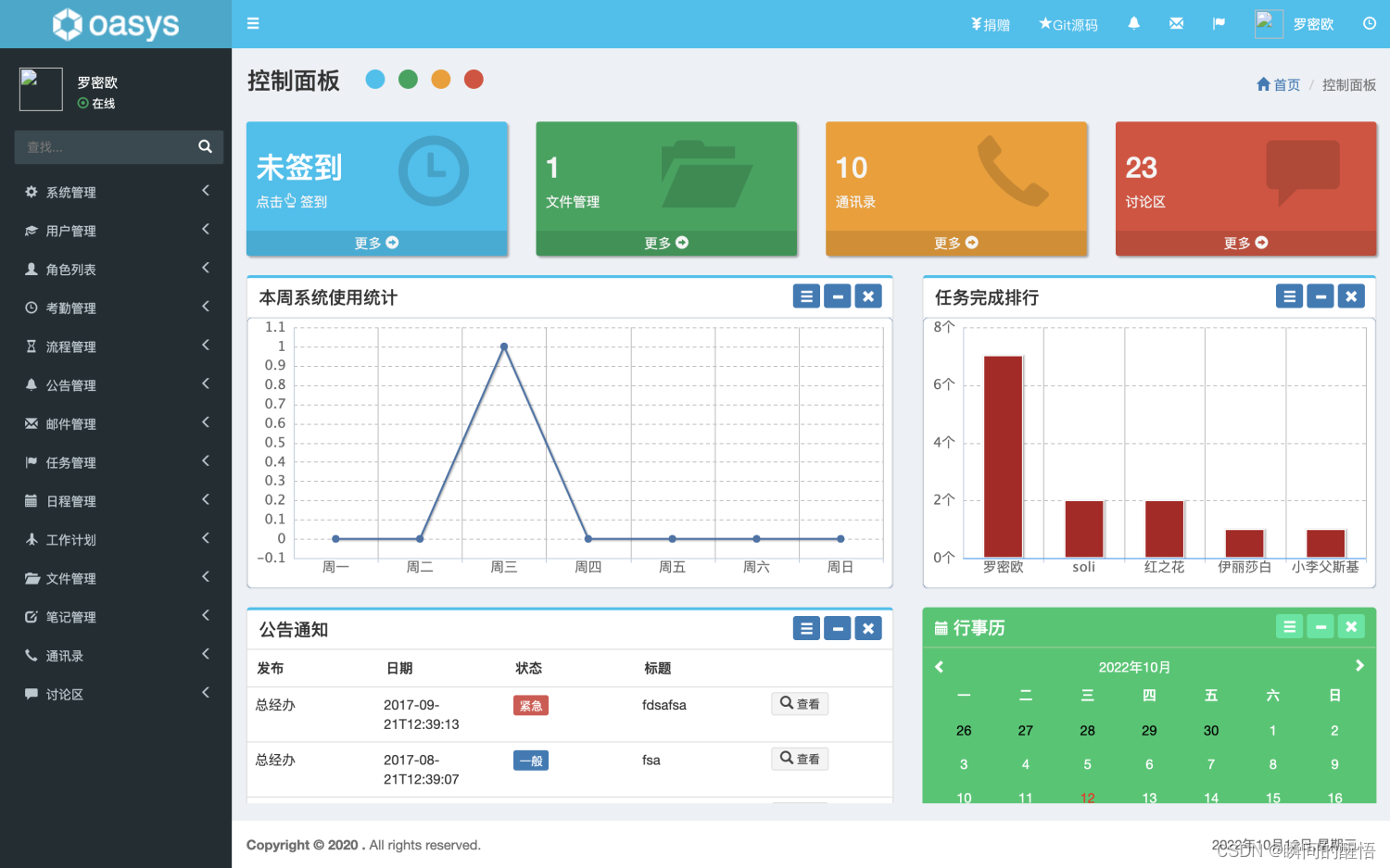Viewport: 1390px width, 868px height.
Task: Collapse the 行事历 calendar panel
Action: click(x=1320, y=626)
